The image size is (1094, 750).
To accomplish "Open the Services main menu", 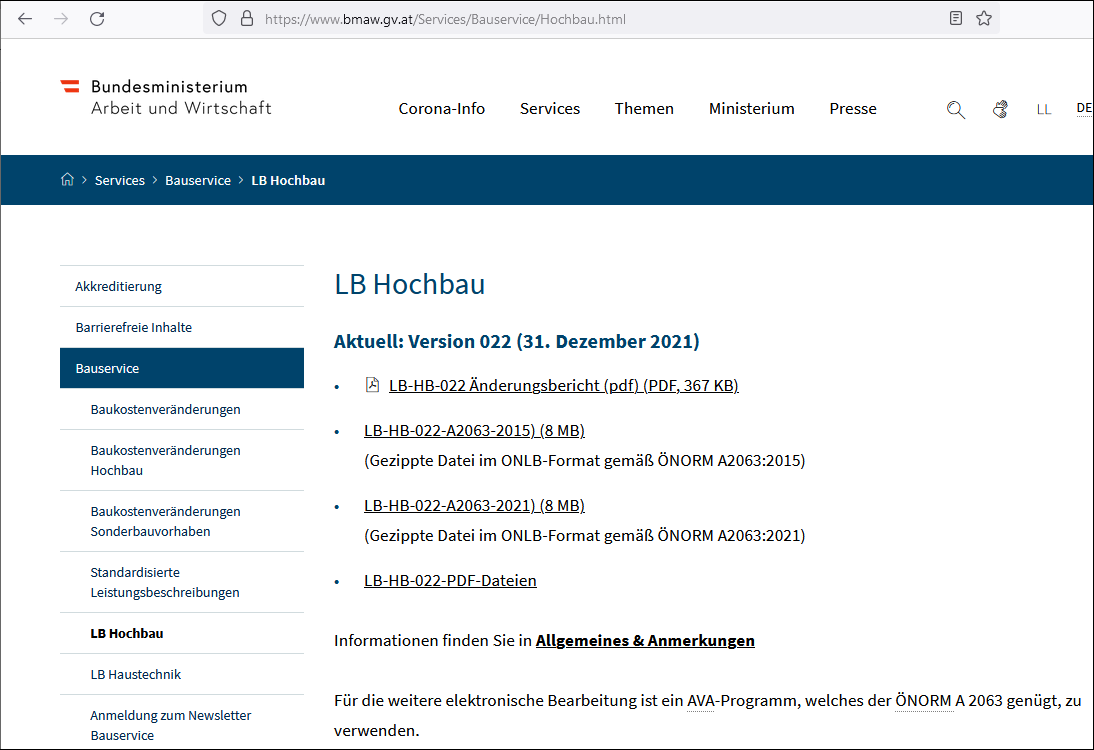I will pos(549,108).
